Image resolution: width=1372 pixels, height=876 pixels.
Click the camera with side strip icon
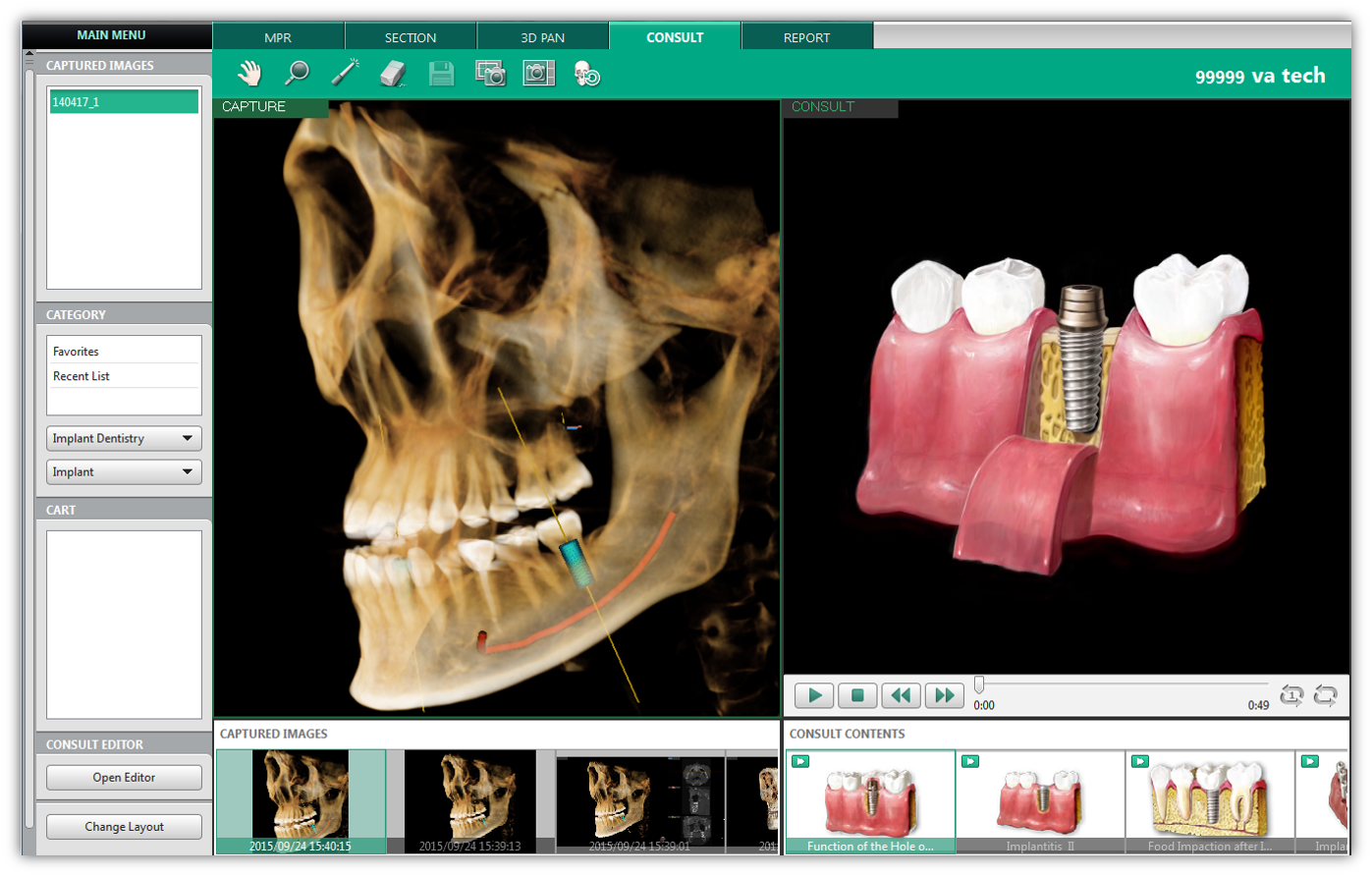(x=538, y=74)
